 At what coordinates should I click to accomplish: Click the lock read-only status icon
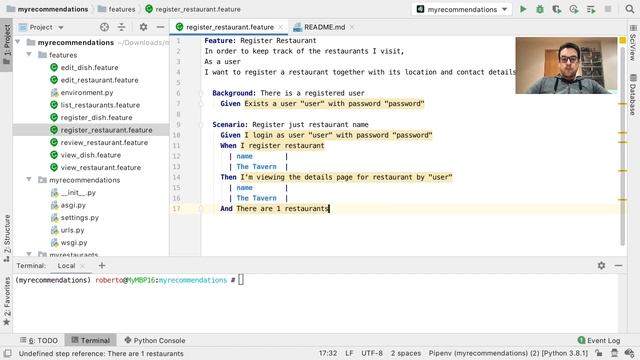click(x=599, y=353)
